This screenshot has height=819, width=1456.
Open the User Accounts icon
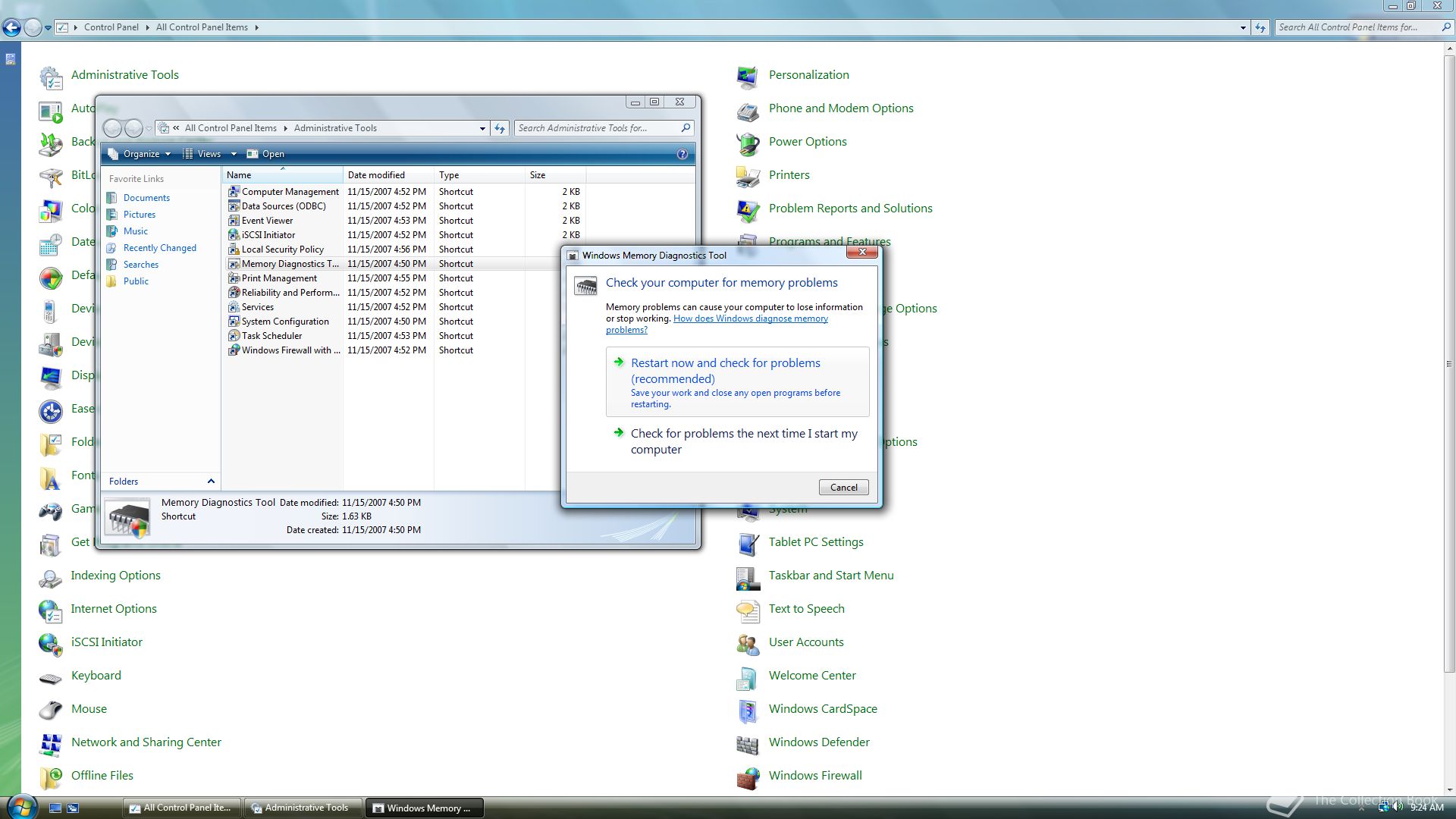point(748,644)
